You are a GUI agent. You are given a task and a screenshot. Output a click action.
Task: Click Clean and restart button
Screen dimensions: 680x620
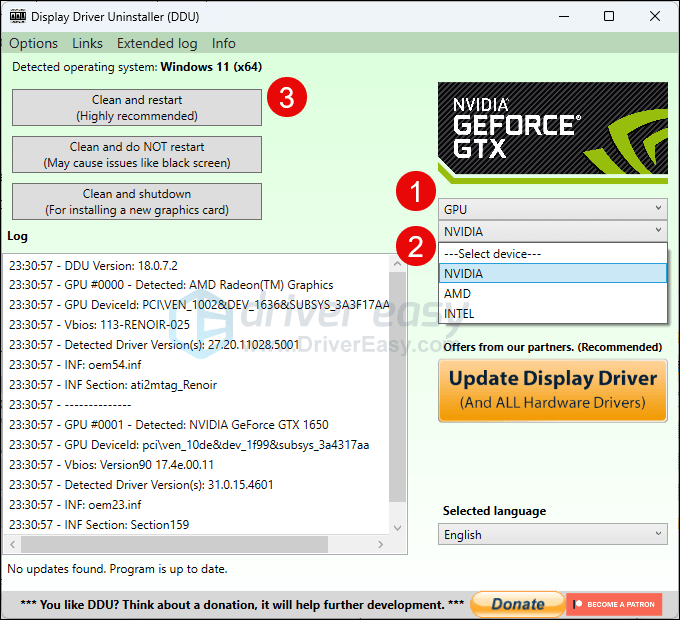coord(137,108)
